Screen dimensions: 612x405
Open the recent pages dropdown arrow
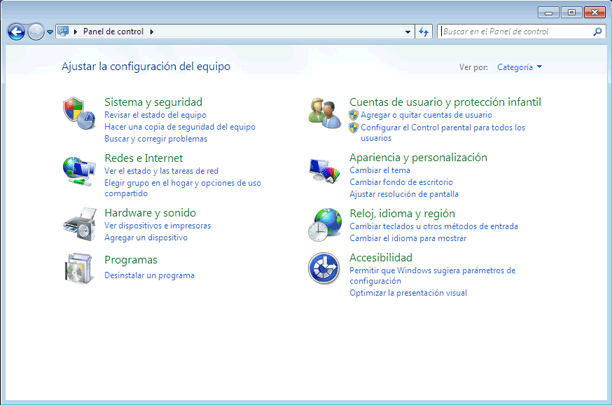[x=50, y=32]
